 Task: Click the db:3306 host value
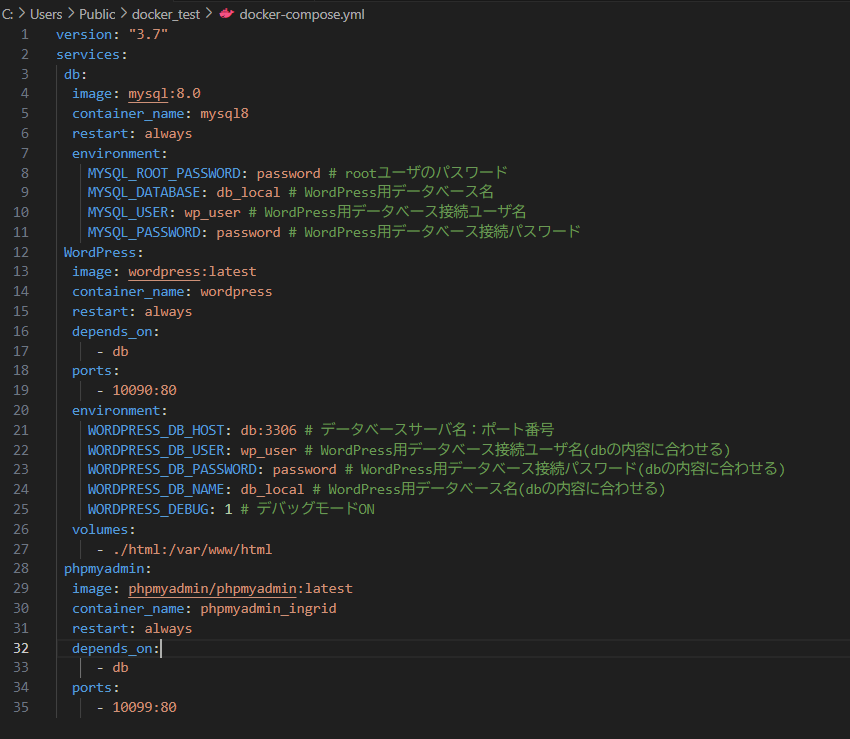pyautogui.click(x=268, y=430)
